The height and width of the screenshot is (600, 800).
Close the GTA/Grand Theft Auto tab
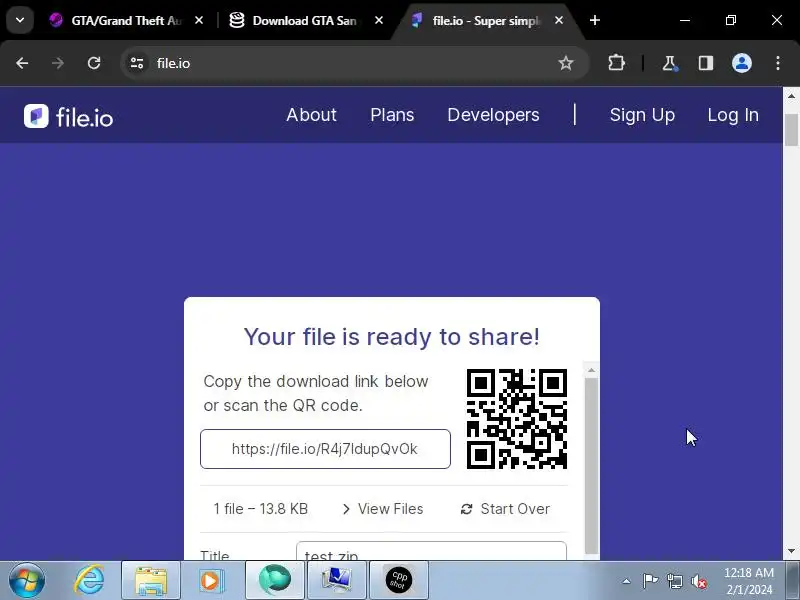[x=199, y=20]
